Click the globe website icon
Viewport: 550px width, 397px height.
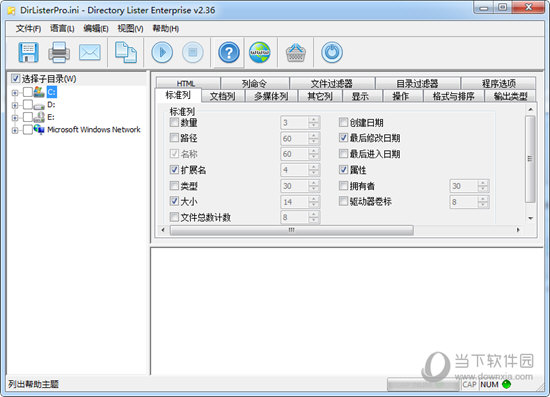(260, 52)
